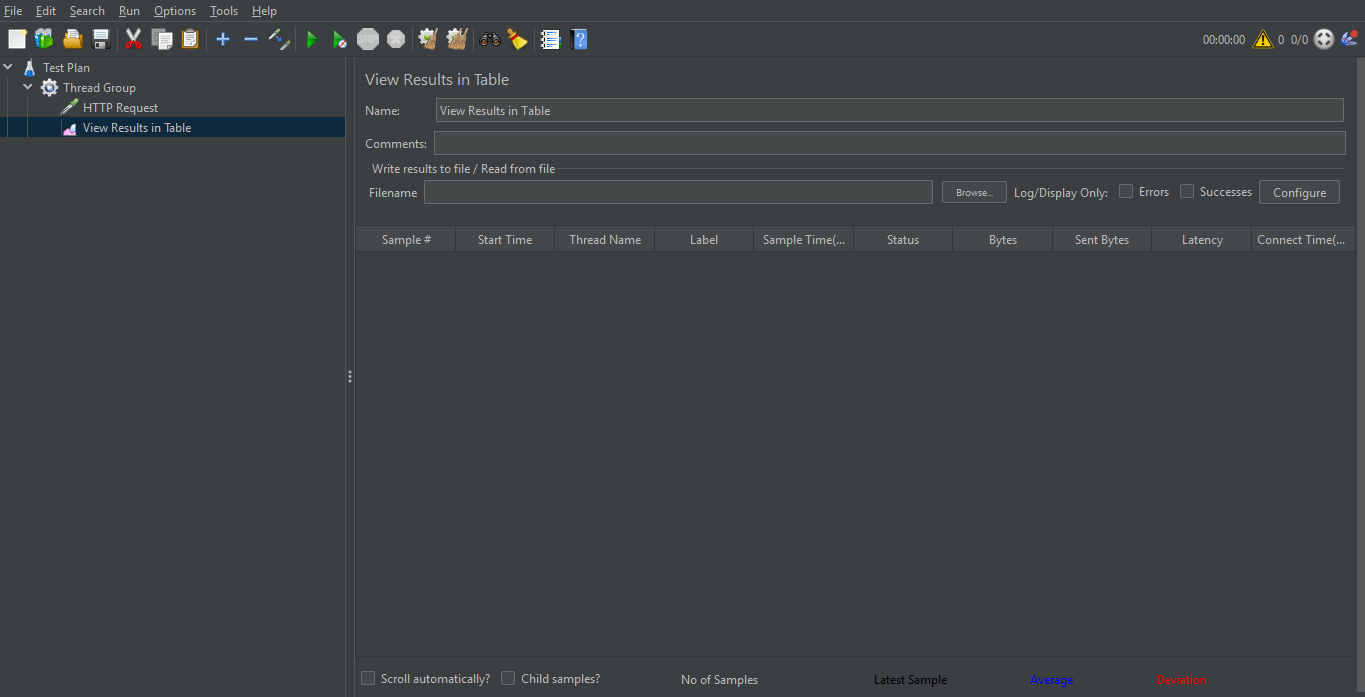Collapse the Test Plan tree node arrow

coord(9,67)
